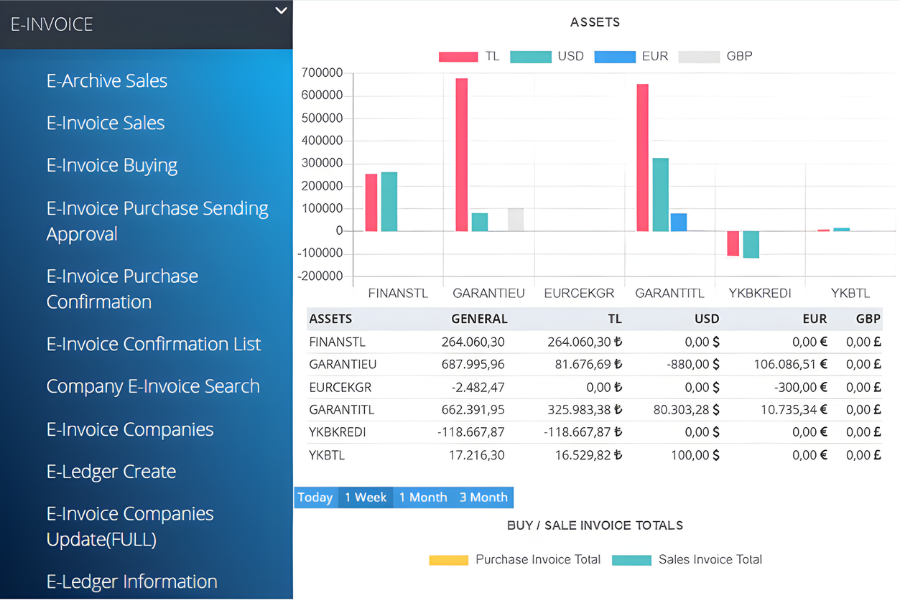
Task: Open E-Invoice Purchase Sending Approval
Action: pos(157,221)
